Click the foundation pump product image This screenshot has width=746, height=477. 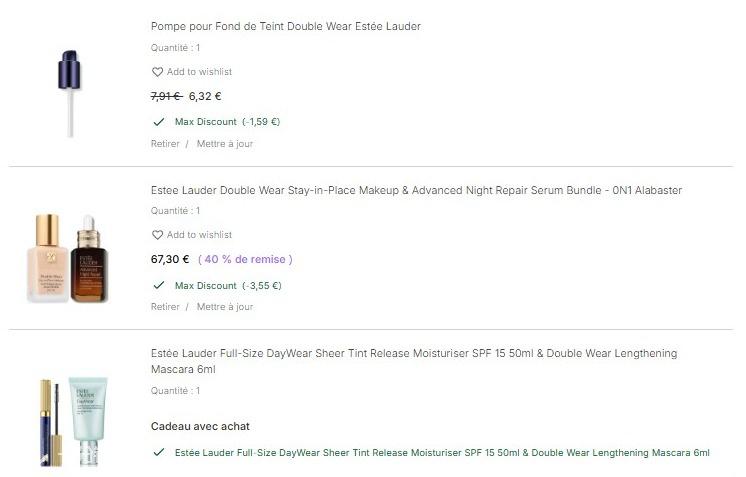click(68, 93)
